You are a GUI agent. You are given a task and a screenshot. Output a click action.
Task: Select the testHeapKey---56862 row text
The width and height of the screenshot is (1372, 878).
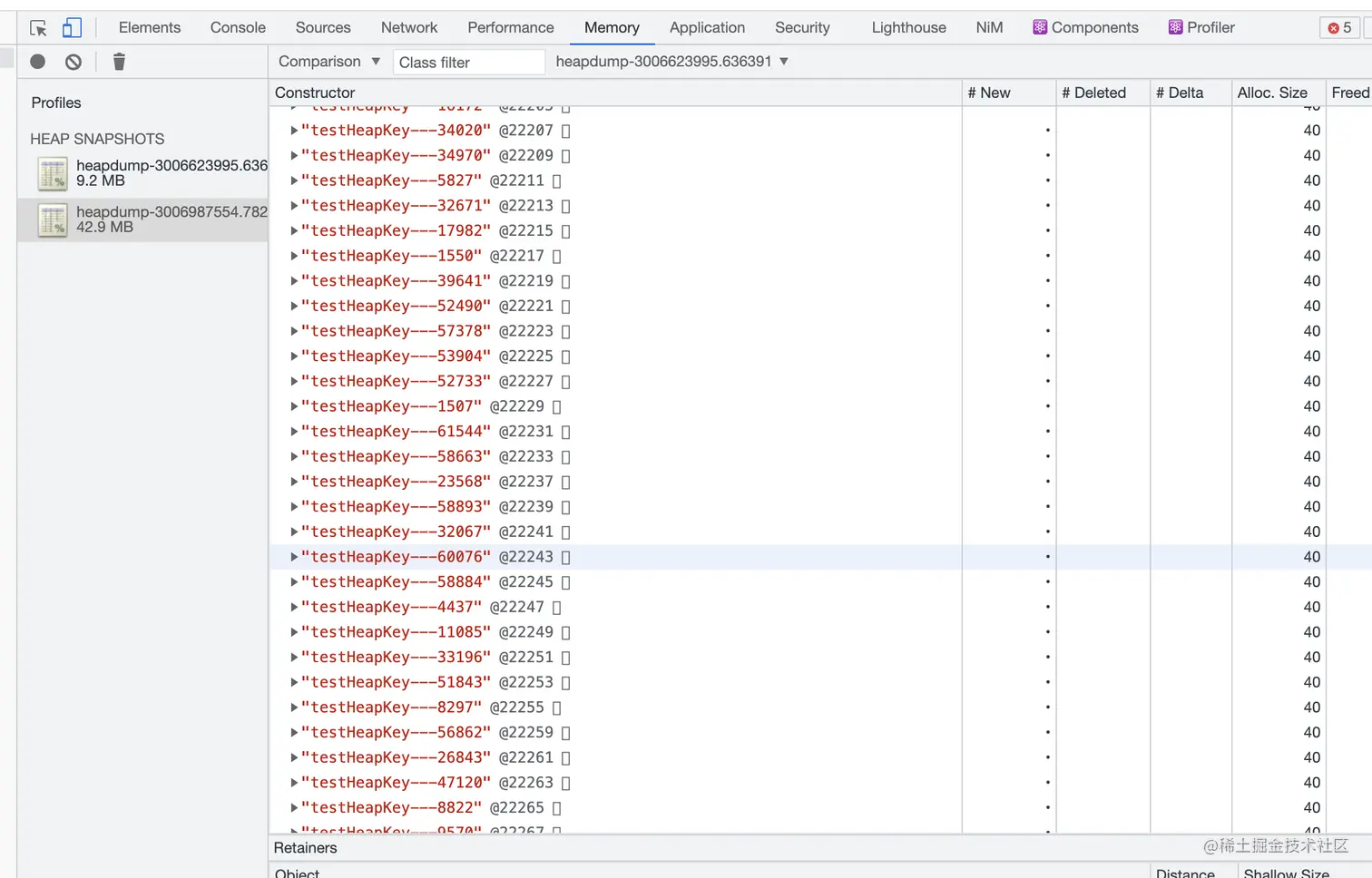pyautogui.click(x=396, y=733)
